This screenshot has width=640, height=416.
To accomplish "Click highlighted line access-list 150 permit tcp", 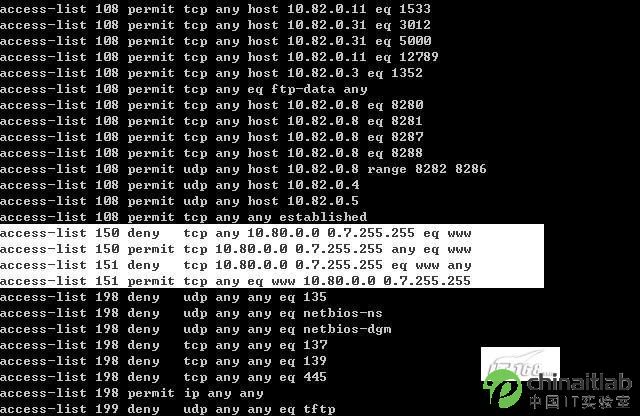I will pyautogui.click(x=236, y=249).
